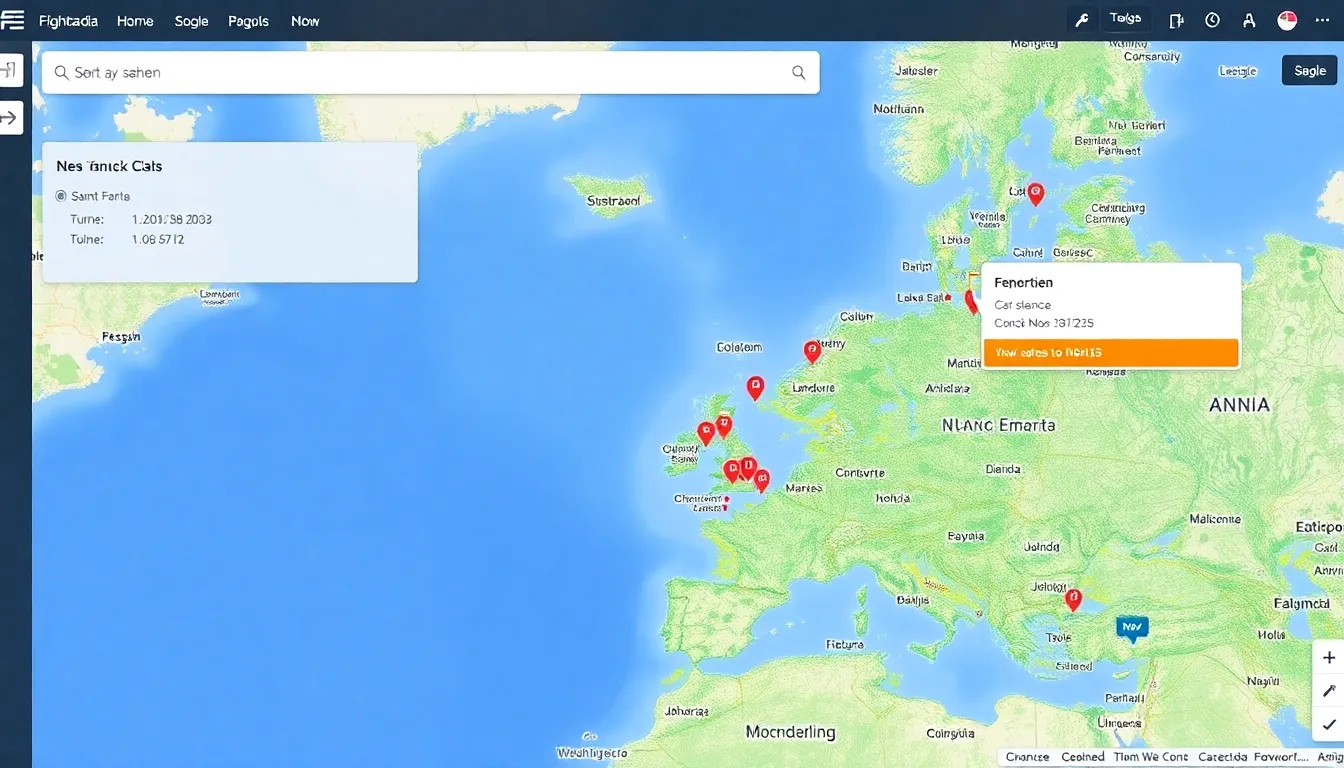Open the Home menu item
The image size is (1344, 768).
(135, 20)
